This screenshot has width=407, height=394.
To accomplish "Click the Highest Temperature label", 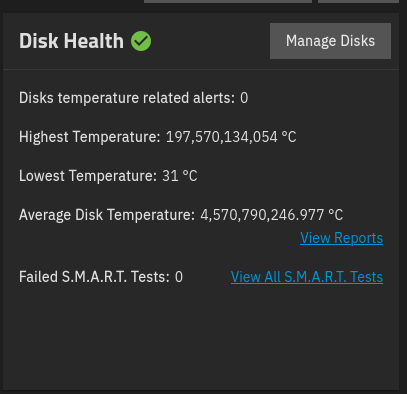I will pos(89,137).
